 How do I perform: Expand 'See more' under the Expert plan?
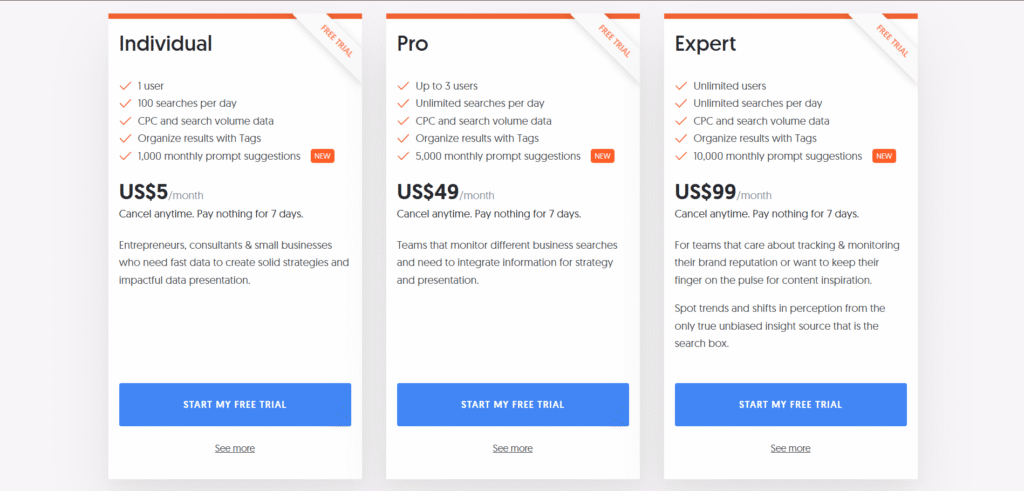(x=791, y=448)
